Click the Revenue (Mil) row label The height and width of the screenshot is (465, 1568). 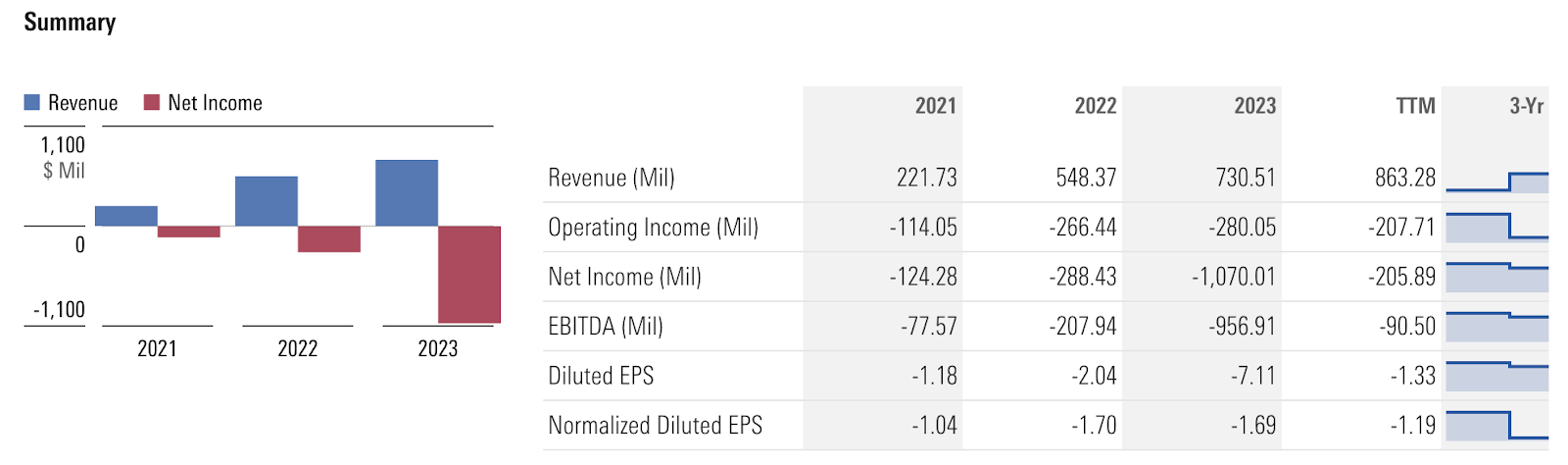pos(611,178)
